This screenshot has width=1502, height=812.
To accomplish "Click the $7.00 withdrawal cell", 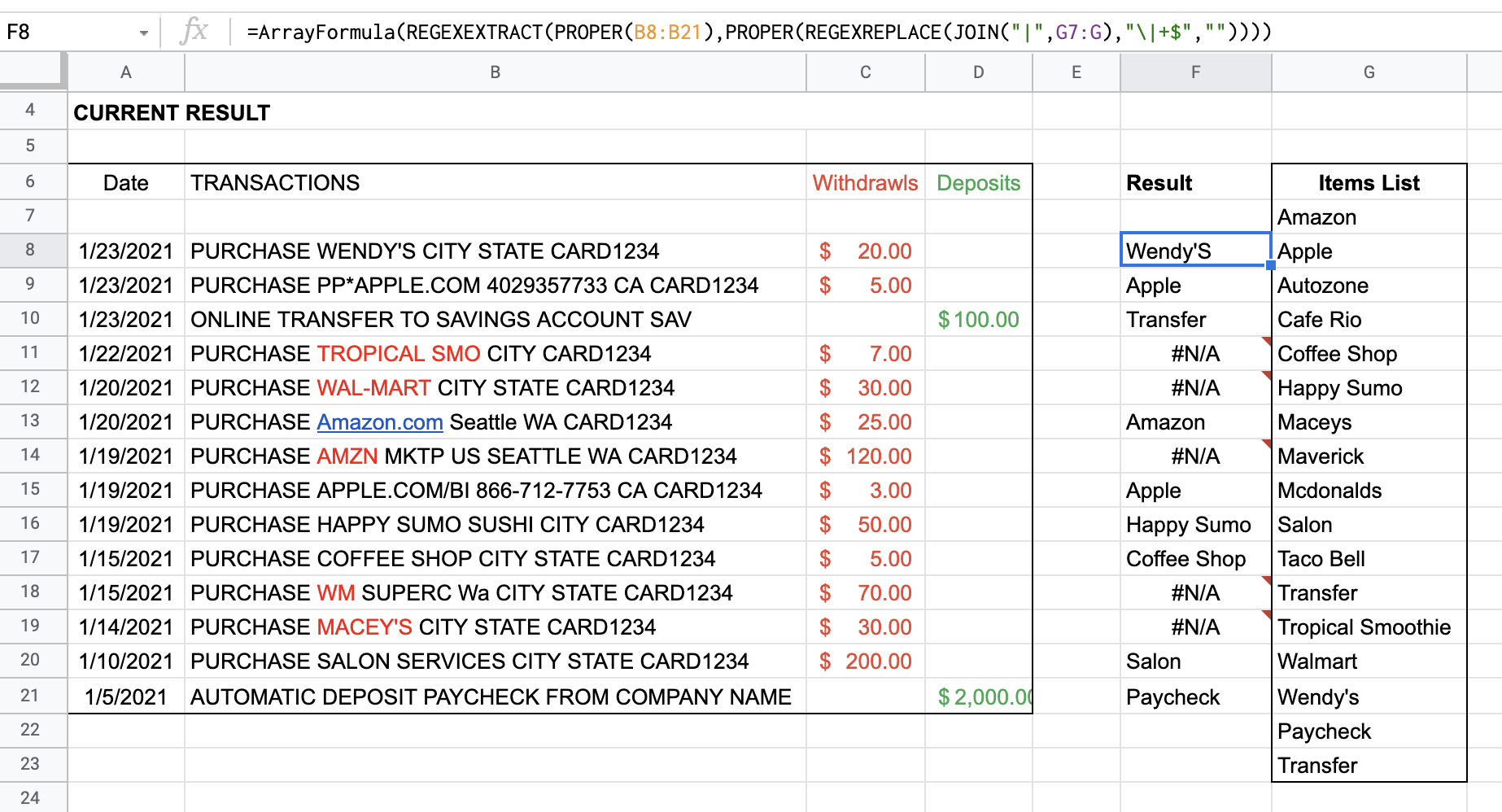I will pos(866,353).
